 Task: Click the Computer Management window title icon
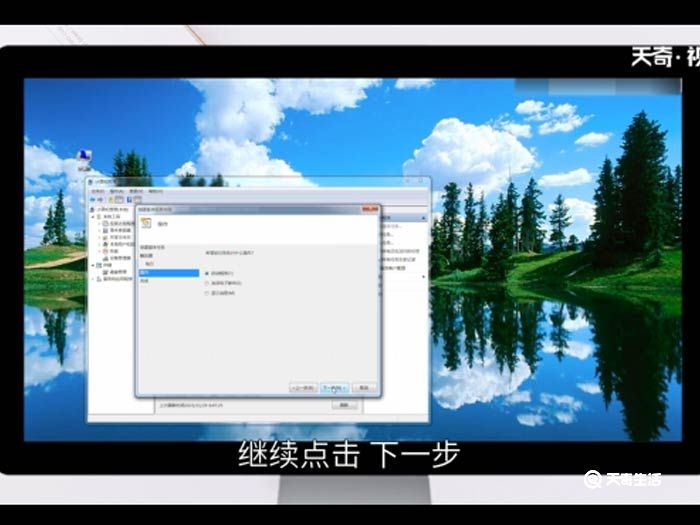pyautogui.click(x=91, y=182)
